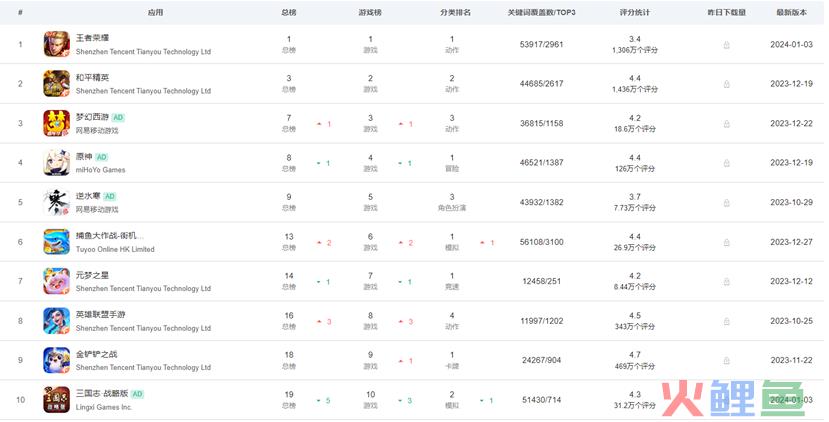Click the download lock icon for 梦幻西游
Image resolution: width=829 pixels, height=422 pixels.
coord(726,124)
